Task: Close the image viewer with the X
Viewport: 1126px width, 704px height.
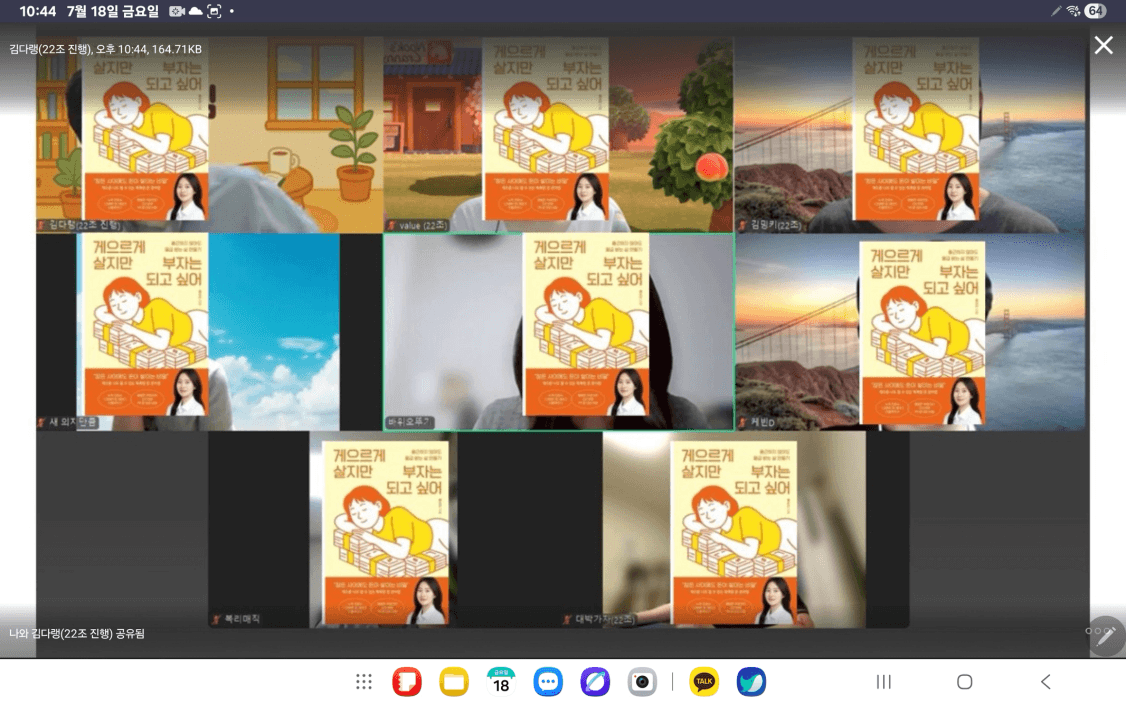Action: point(1104,45)
